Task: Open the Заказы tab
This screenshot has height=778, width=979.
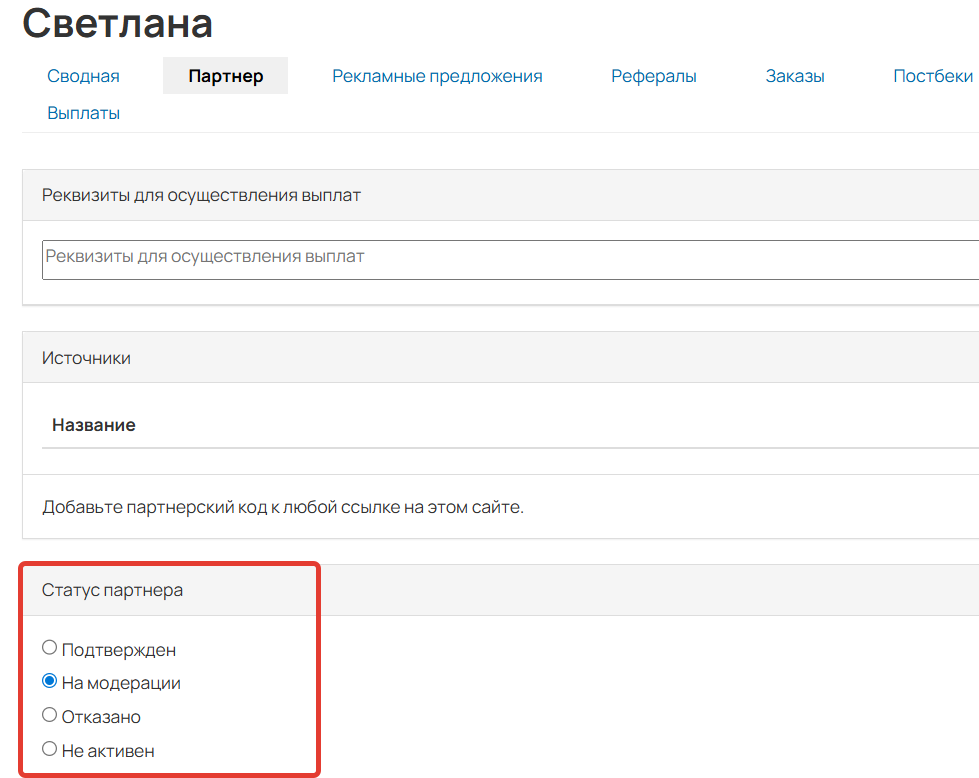Action: pos(794,75)
